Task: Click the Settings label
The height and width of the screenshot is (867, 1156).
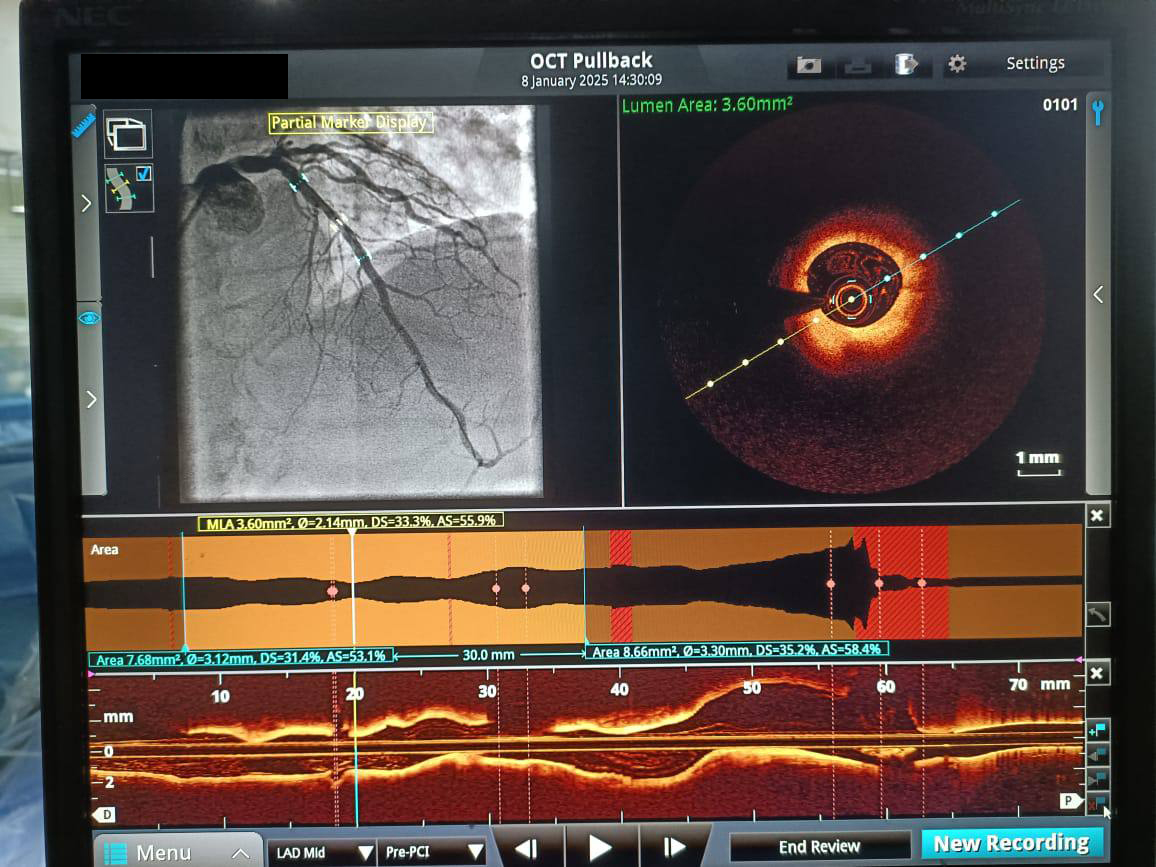Action: tap(1035, 64)
